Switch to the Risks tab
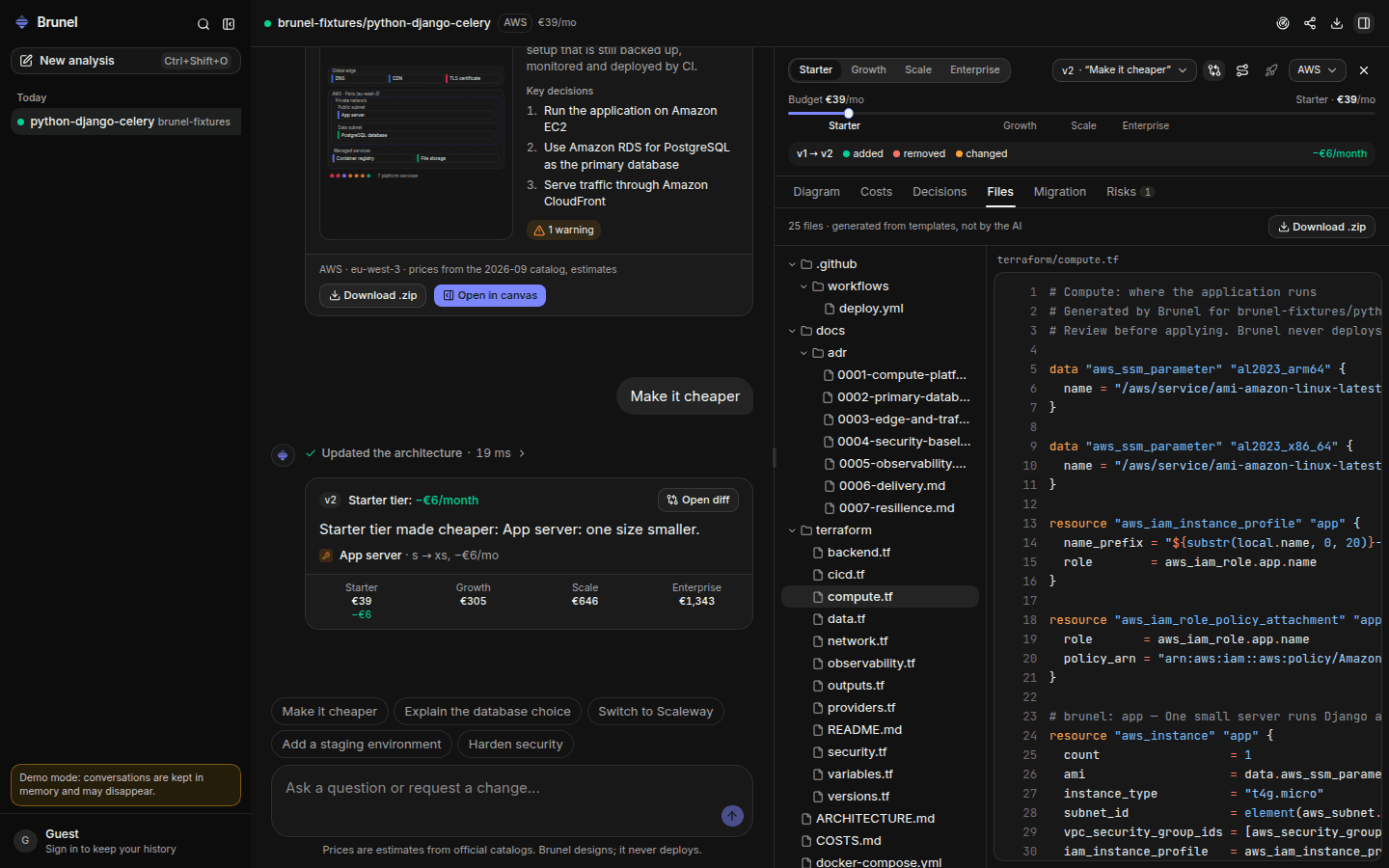 tap(1130, 192)
